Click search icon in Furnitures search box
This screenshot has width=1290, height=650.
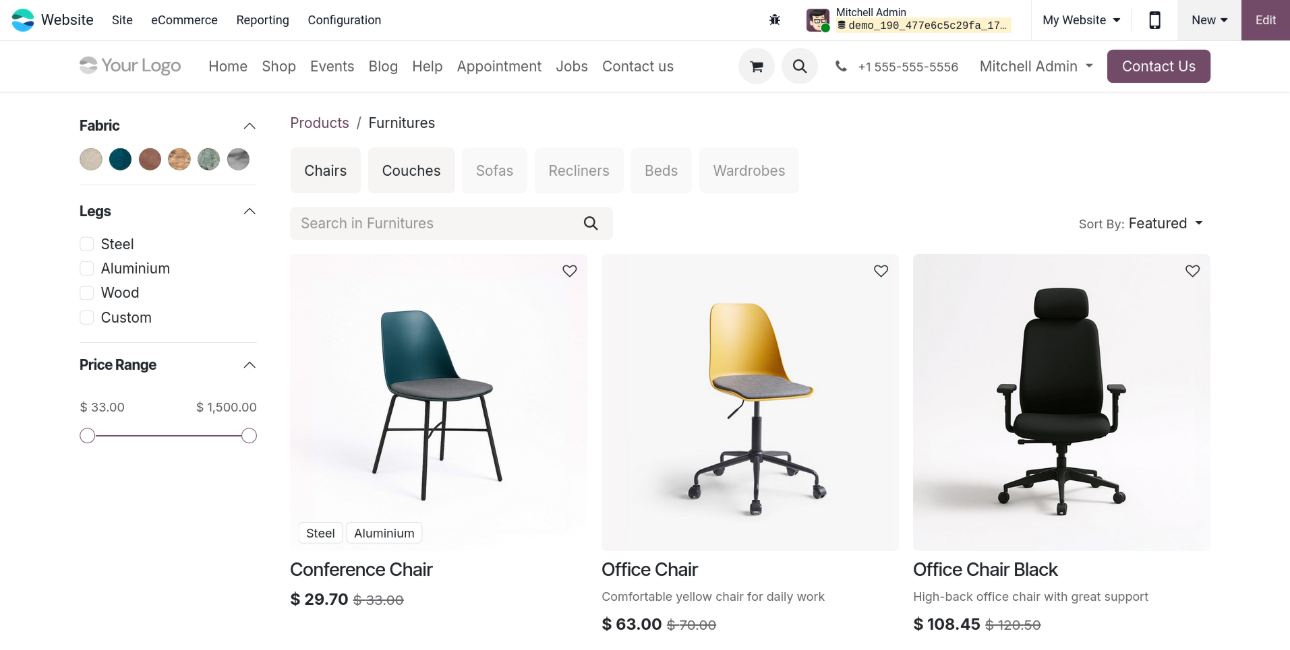pos(591,223)
